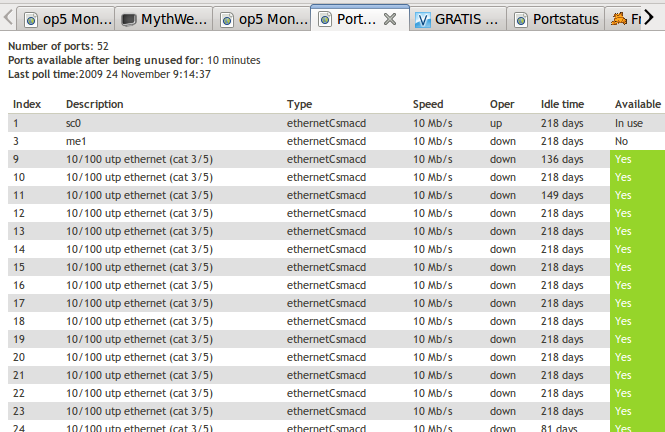Sort by the Index column header
Viewport: 665px width, 432px height.
coord(27,104)
